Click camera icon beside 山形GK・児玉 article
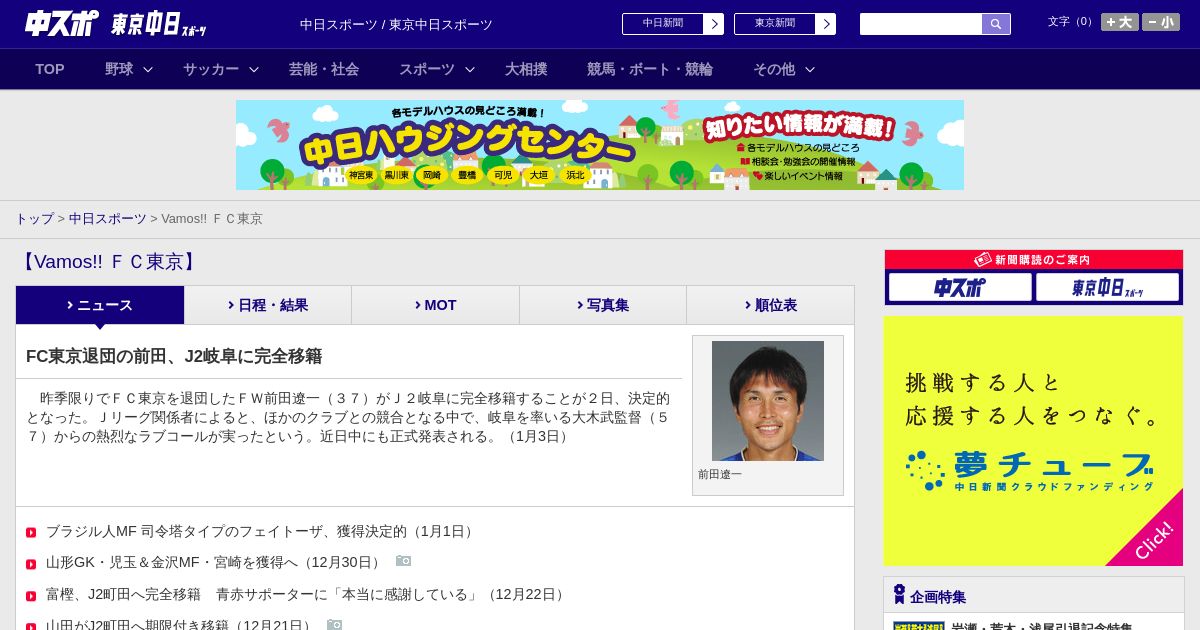 [403, 561]
